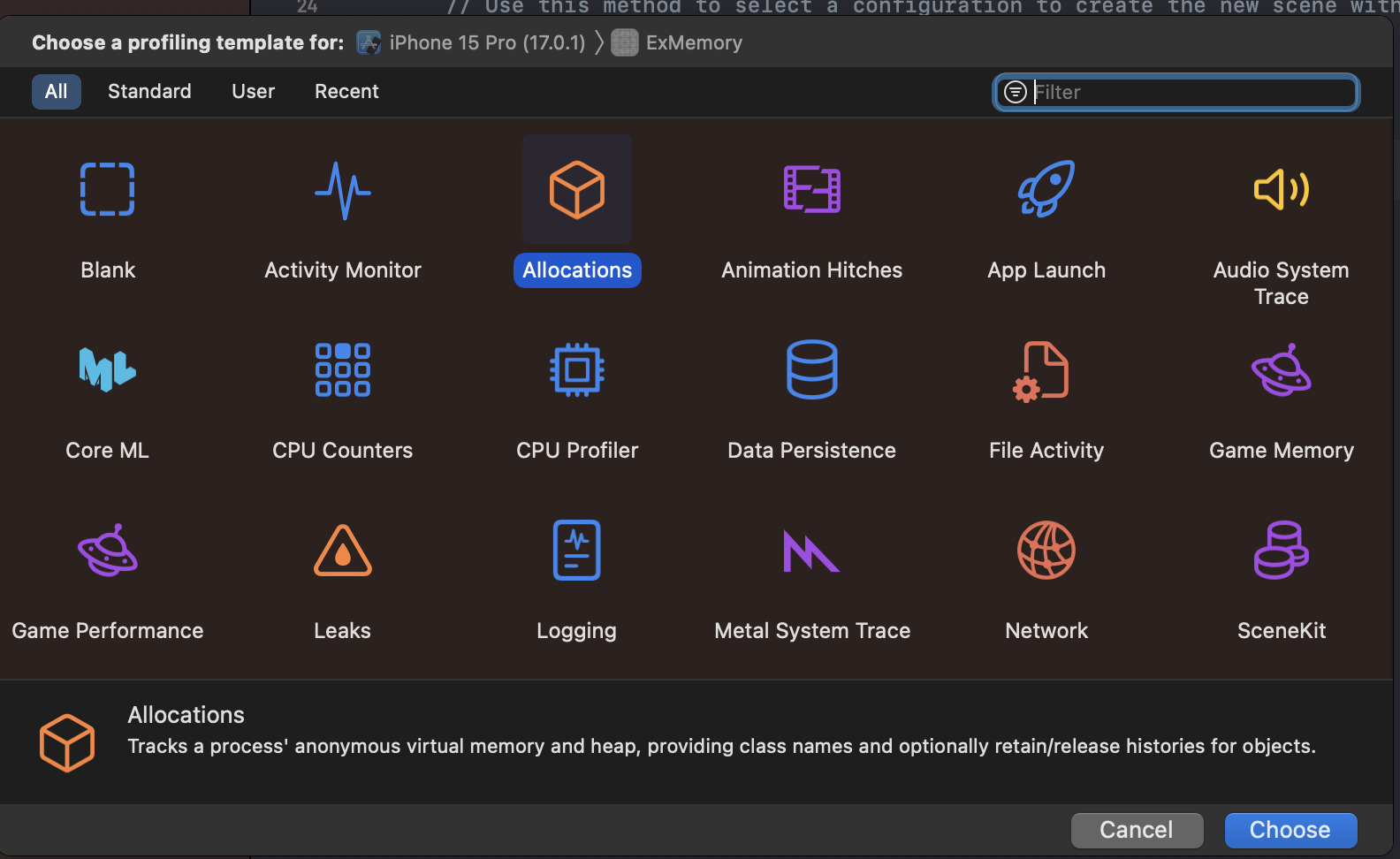Select the Core ML template icon
The width and height of the screenshot is (1400, 859).
click(108, 369)
